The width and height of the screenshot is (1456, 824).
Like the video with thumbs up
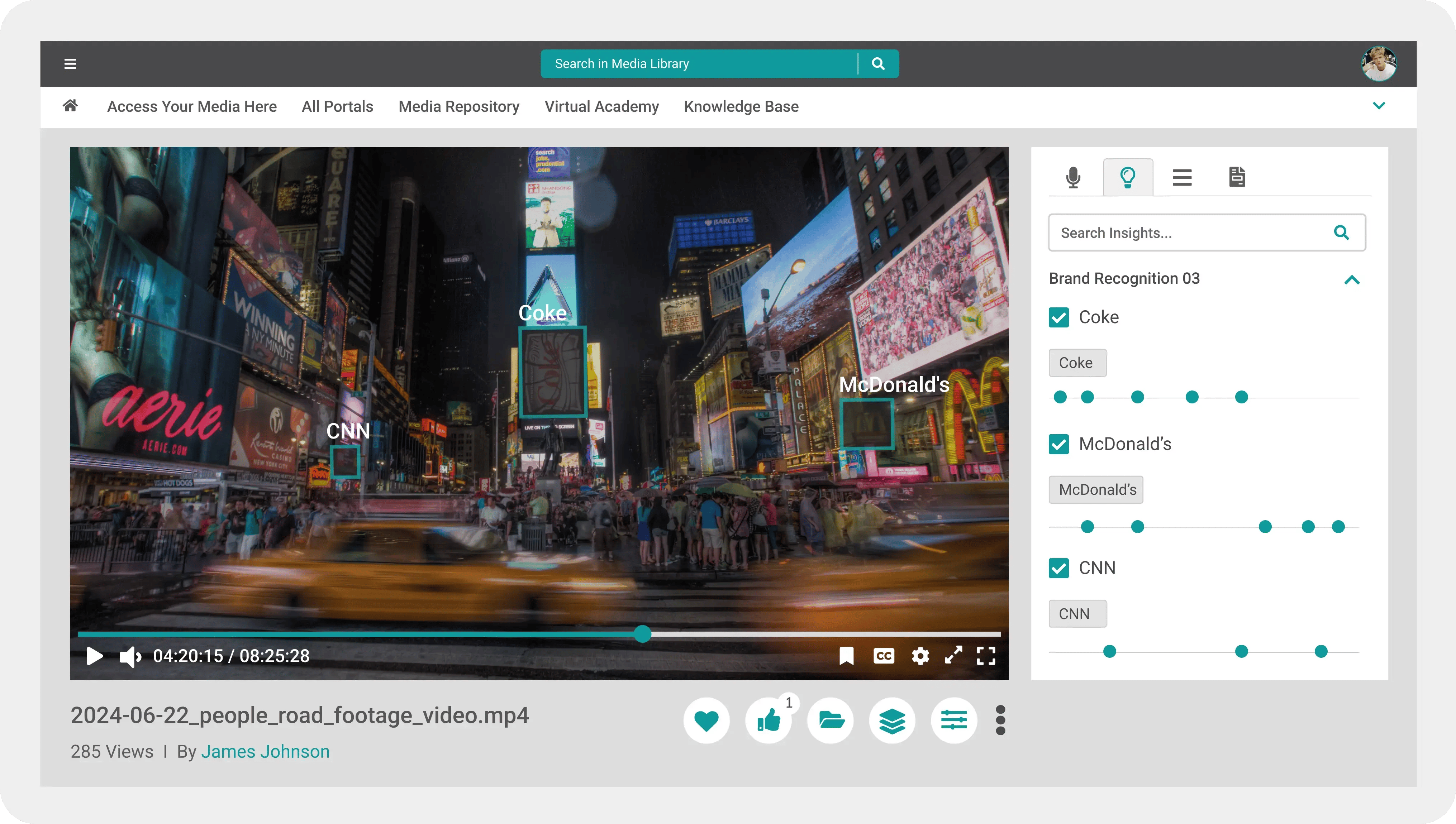pos(768,720)
